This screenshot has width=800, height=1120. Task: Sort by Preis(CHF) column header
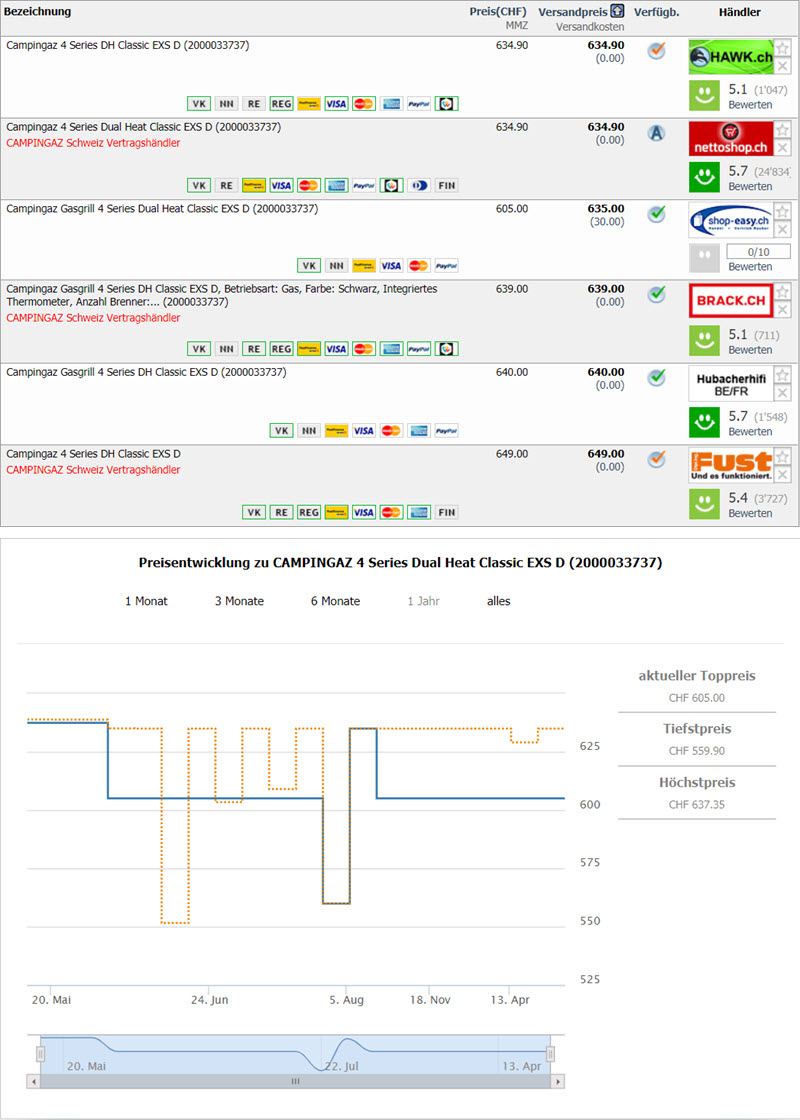tap(498, 11)
